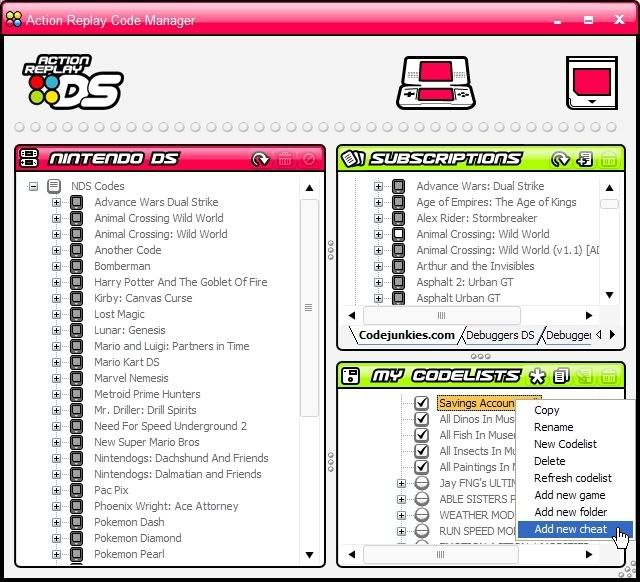
Task: Select Nintendogs: Dalmatian and Friends entry
Action: (178, 474)
